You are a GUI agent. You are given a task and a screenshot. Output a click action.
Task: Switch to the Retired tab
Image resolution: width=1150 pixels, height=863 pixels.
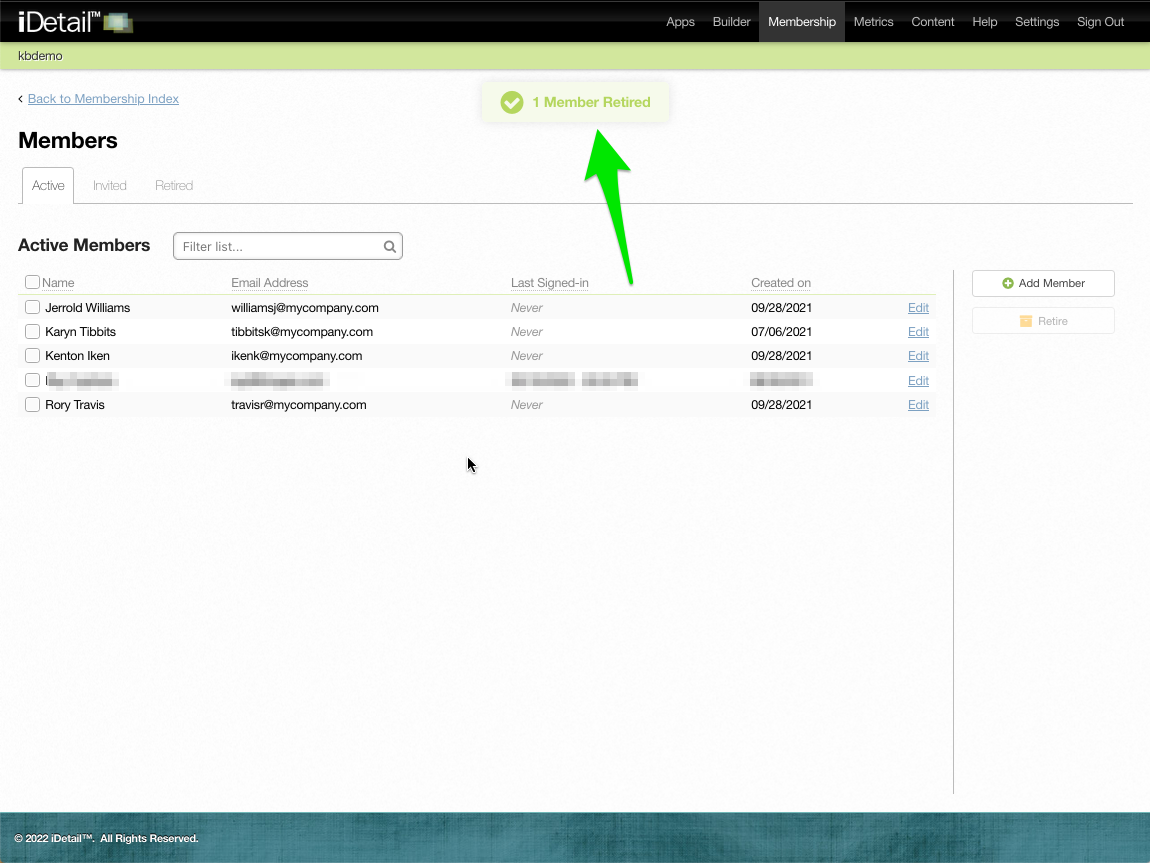(x=174, y=186)
